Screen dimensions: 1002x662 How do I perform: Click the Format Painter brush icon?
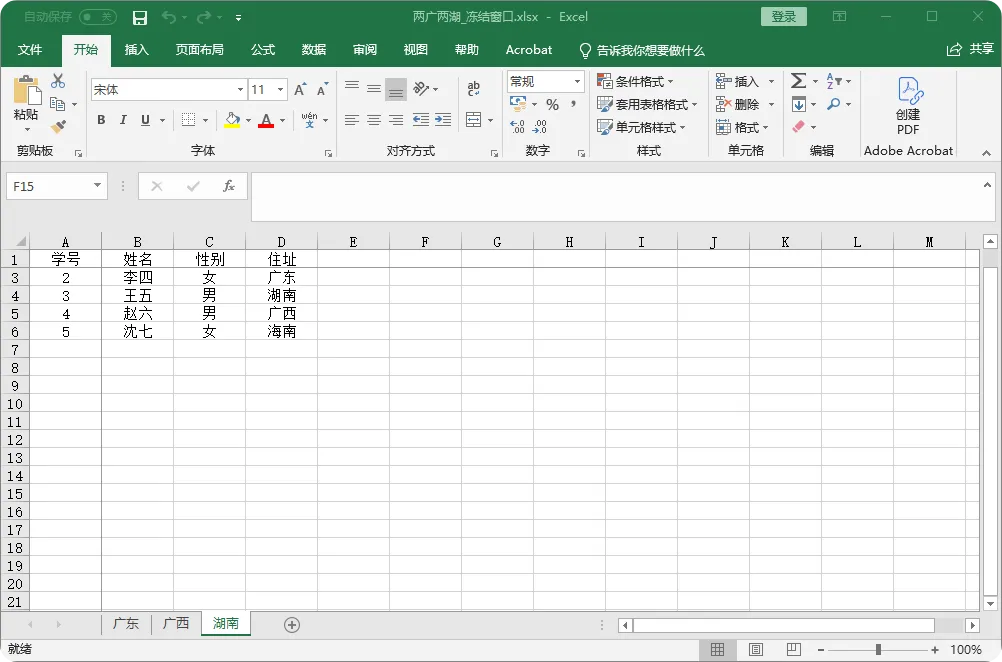point(58,127)
